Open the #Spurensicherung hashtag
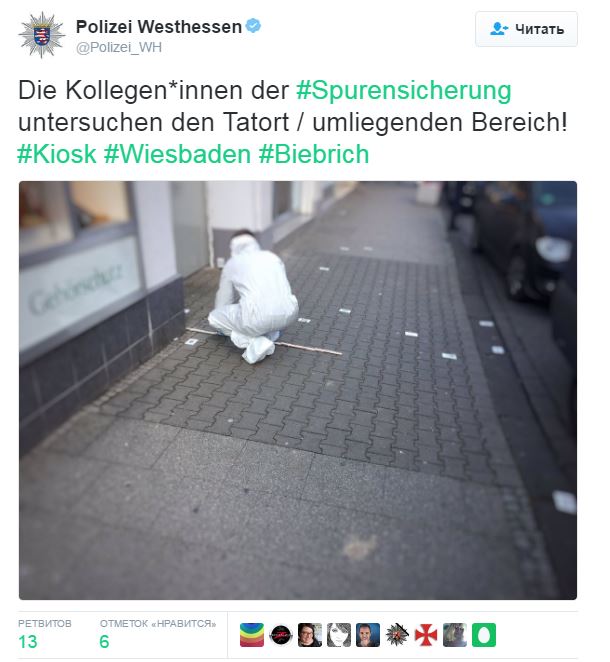Viewport: 610px width, 662px height. pos(404,91)
